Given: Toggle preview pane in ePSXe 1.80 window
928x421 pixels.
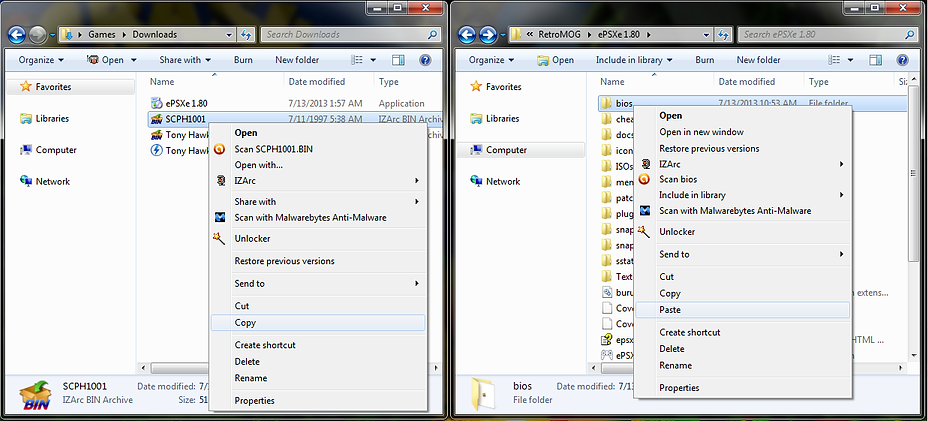Looking at the screenshot, I should coord(876,60).
